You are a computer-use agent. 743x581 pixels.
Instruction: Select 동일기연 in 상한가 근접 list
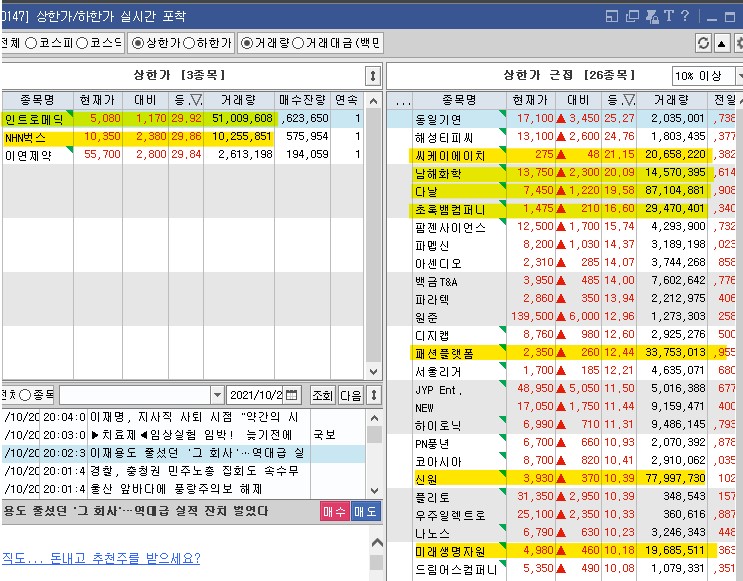pos(564,118)
